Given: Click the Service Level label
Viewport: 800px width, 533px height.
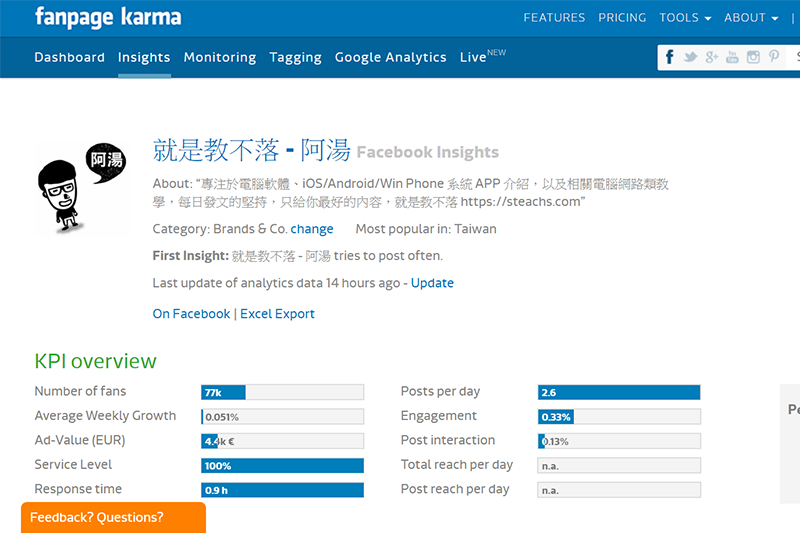Looking at the screenshot, I should [x=73, y=465].
